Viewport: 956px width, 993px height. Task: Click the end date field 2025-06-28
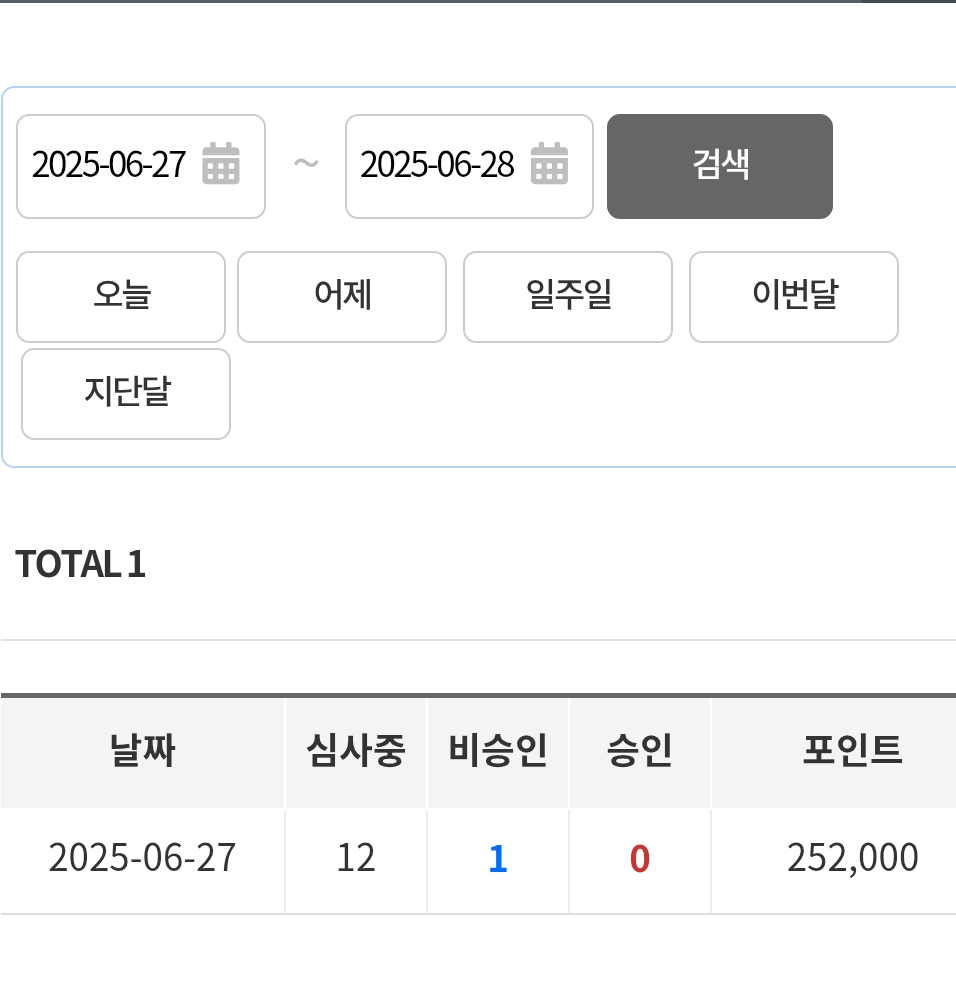click(x=469, y=167)
